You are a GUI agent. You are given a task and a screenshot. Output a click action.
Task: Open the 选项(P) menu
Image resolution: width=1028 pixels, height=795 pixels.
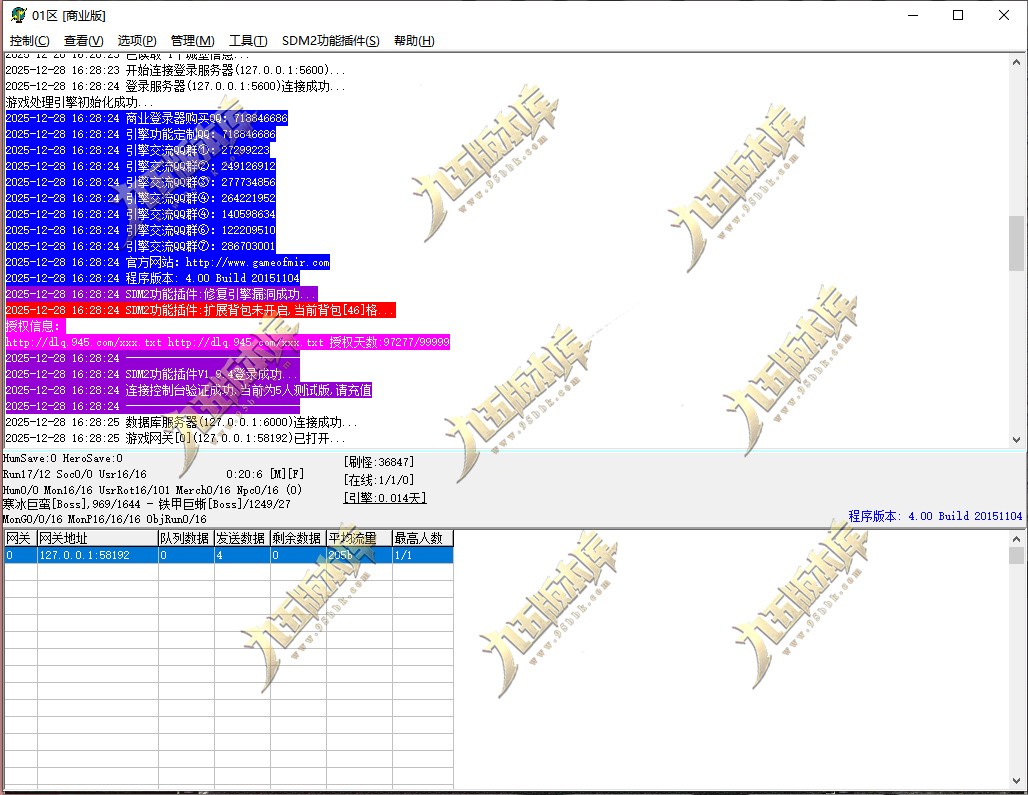pyautogui.click(x=137, y=41)
